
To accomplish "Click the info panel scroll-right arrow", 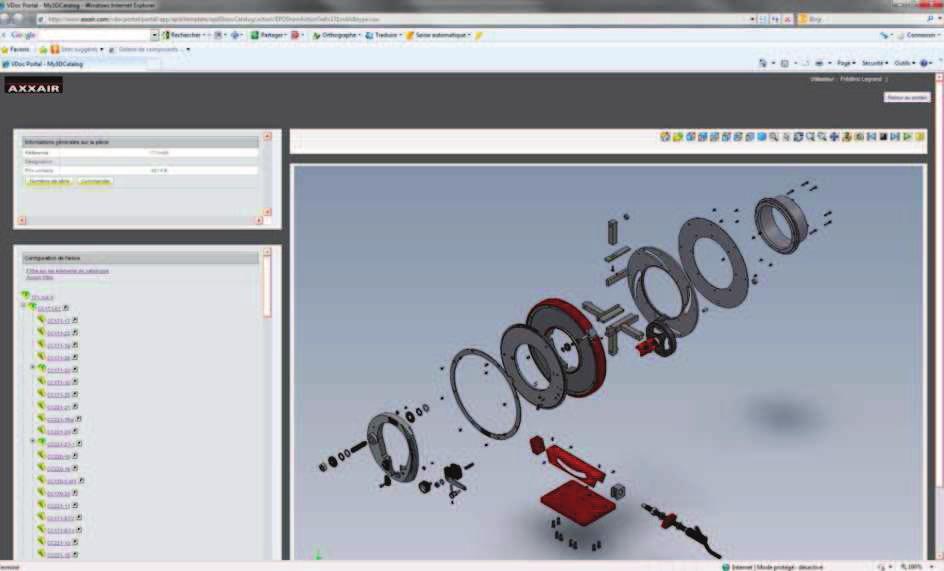I will click(259, 220).
